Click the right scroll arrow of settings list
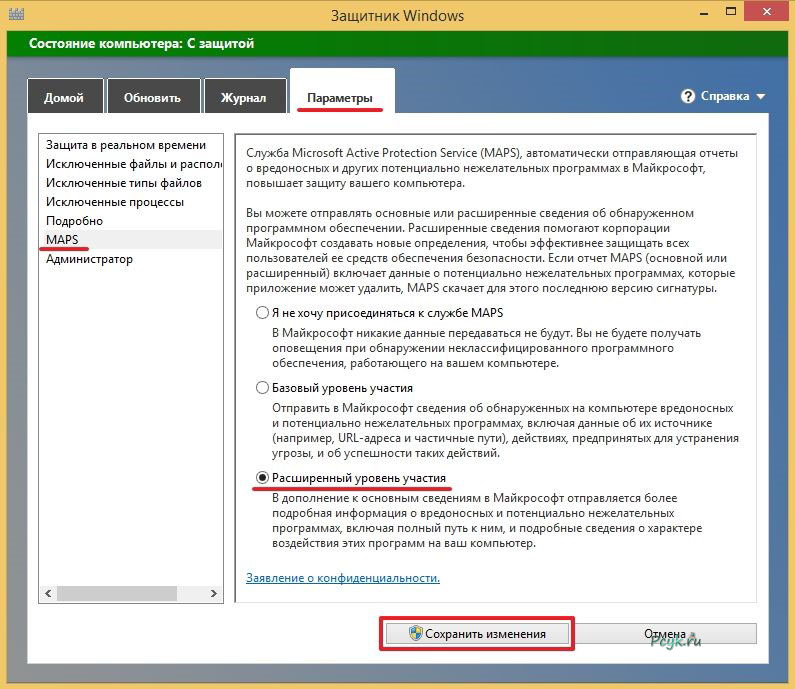Screen dimensions: 795x689 coord(213,593)
